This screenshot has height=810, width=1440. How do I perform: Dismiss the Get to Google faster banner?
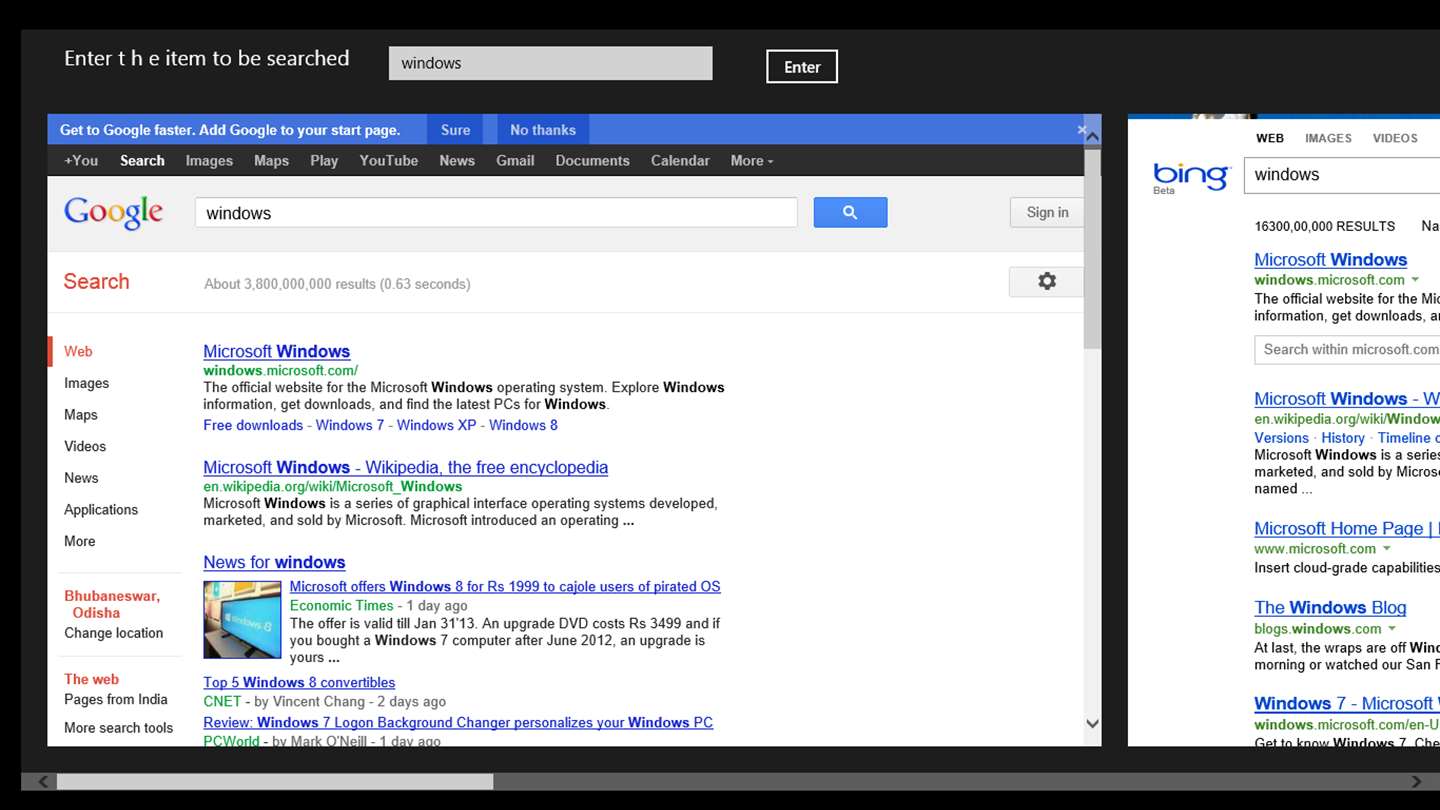coord(1081,130)
